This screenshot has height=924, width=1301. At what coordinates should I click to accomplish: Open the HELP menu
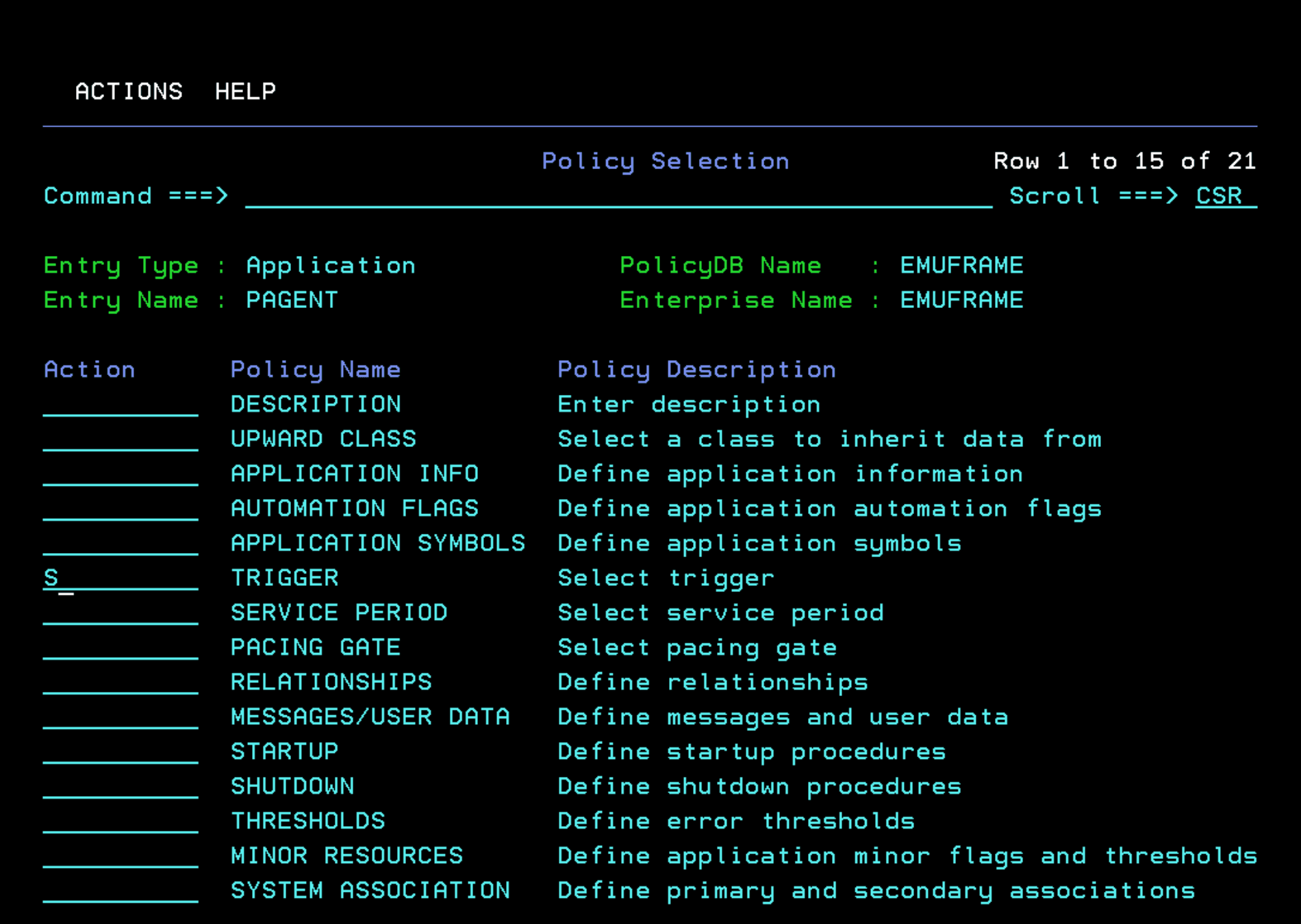coord(245,91)
